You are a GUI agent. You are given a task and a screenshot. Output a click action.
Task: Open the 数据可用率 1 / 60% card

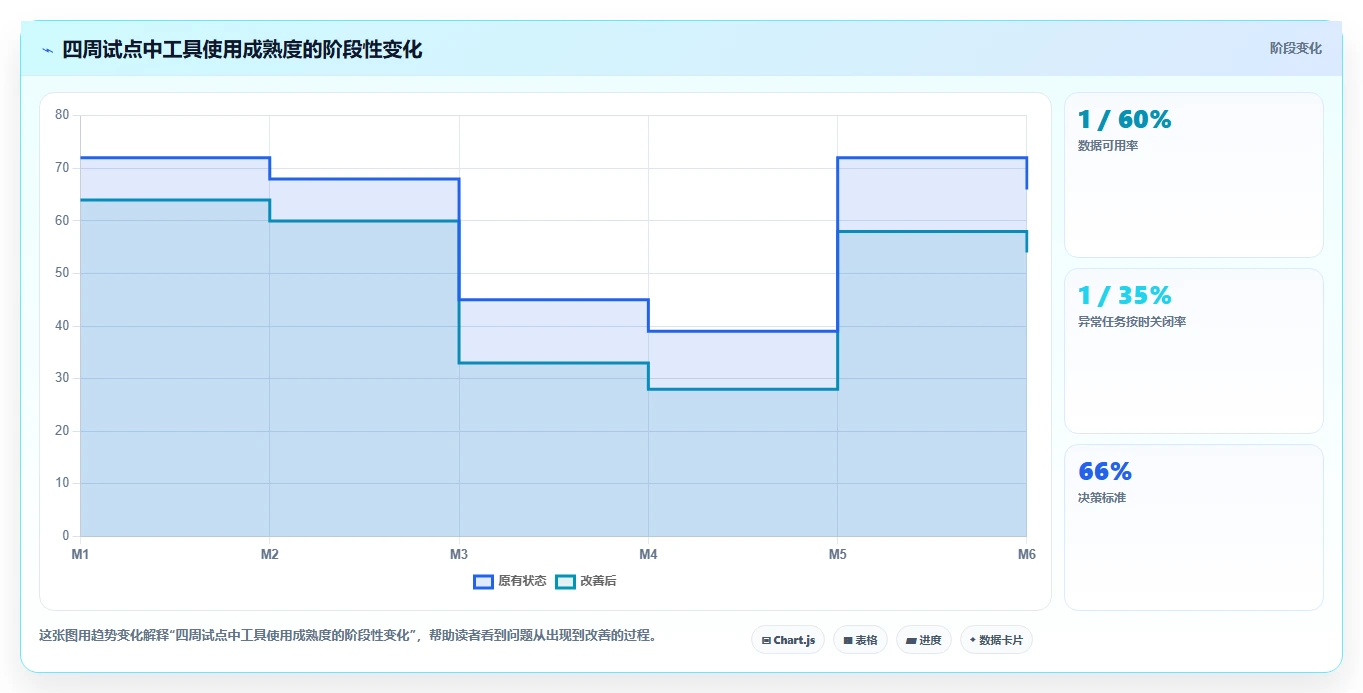coord(1194,175)
